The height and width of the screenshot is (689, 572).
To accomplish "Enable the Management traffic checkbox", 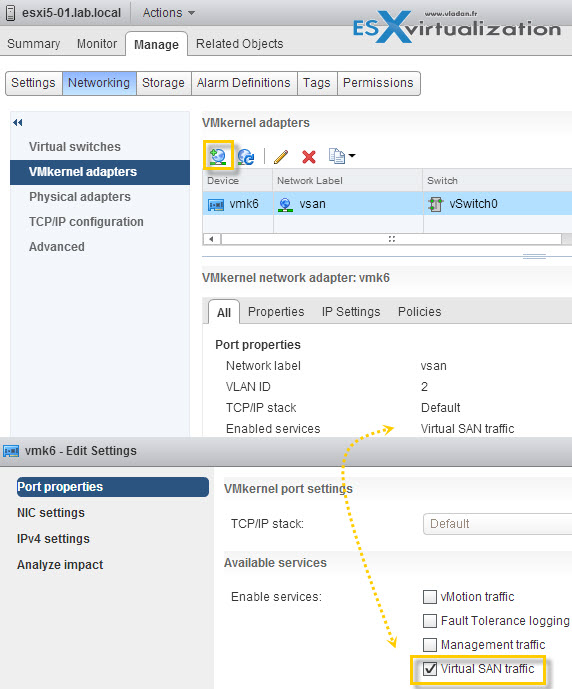I will coord(430,645).
